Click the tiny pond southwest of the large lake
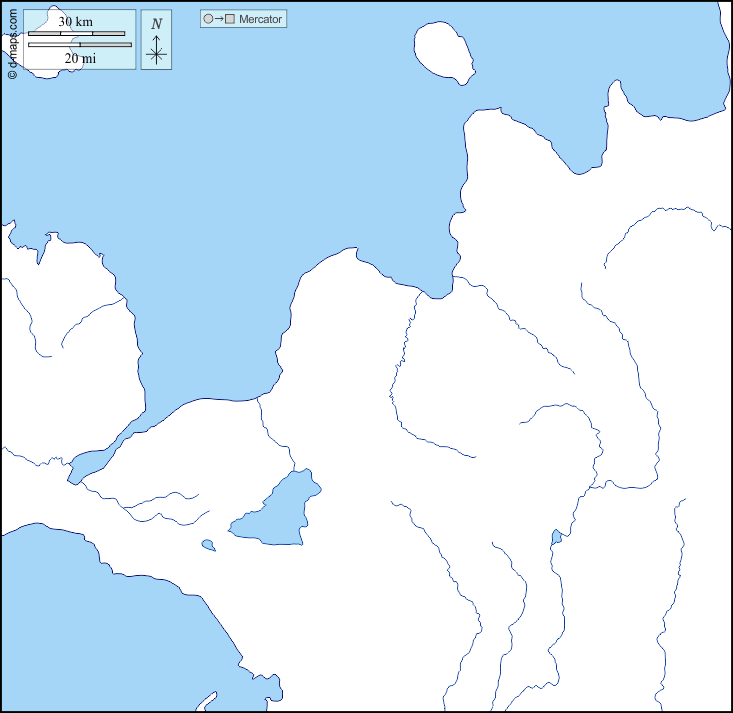Viewport: 733px width, 713px height. (208, 545)
